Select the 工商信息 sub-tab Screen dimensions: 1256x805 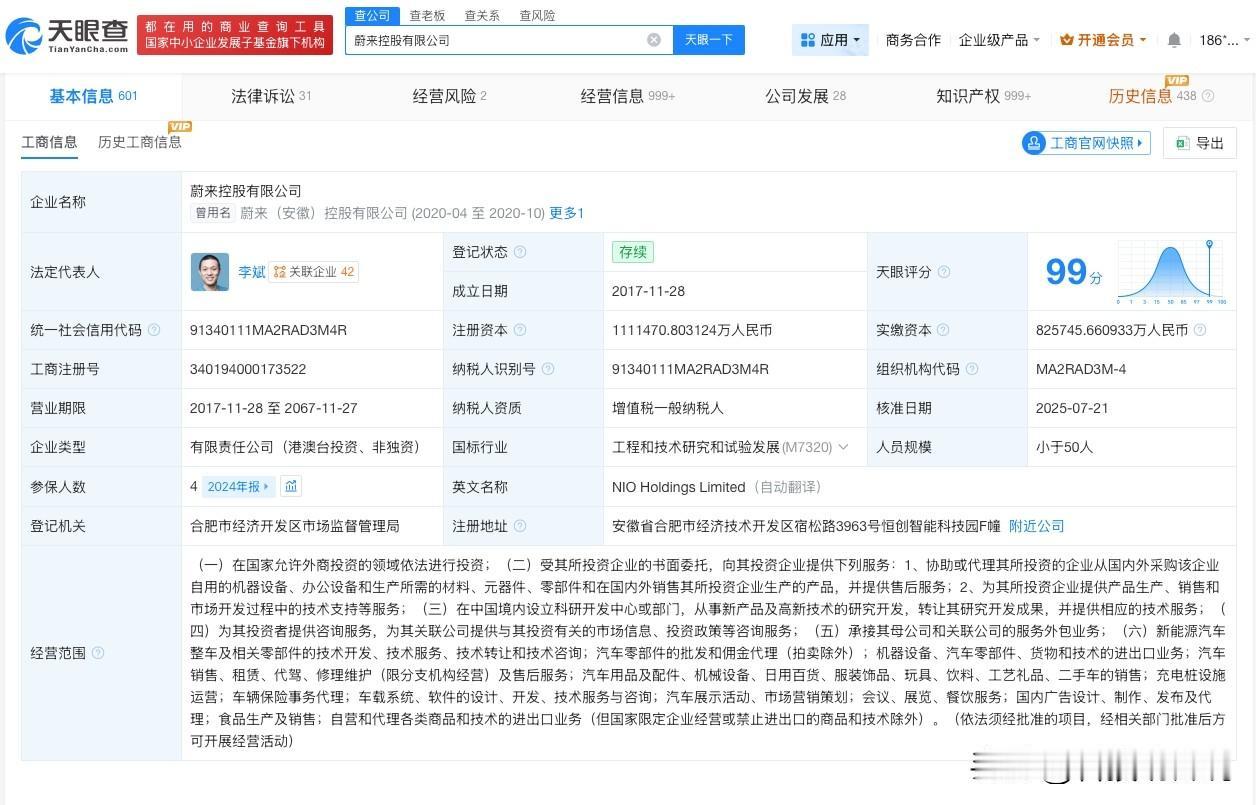pos(49,142)
